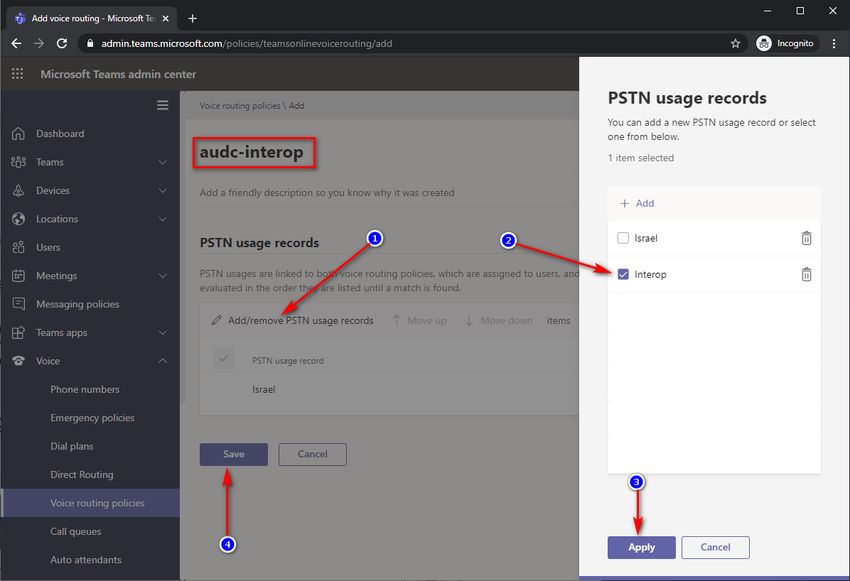This screenshot has width=850, height=581.
Task: Select Voice routing policies in sidebar
Action: pyautogui.click(x=91, y=503)
